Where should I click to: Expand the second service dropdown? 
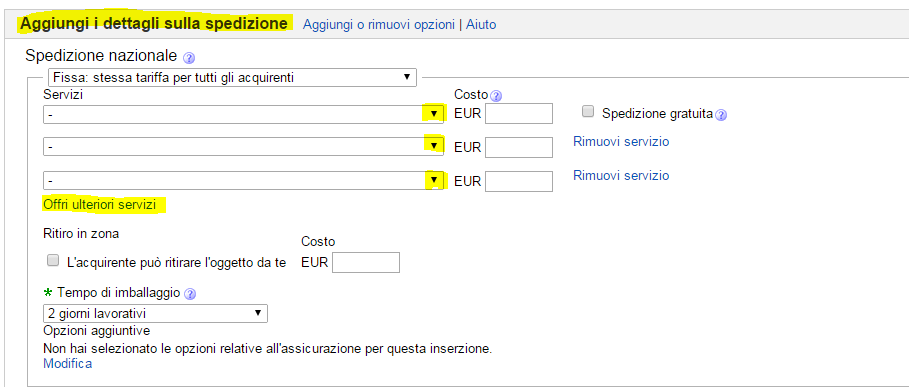tap(243, 147)
